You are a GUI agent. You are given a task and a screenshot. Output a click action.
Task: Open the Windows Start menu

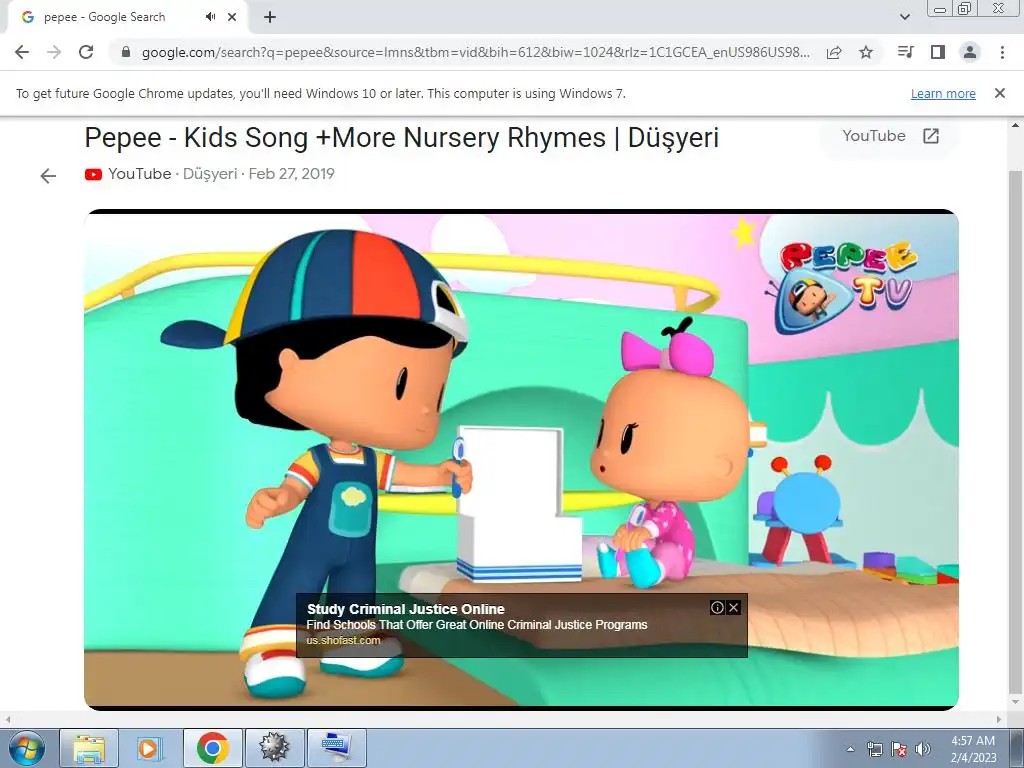point(26,748)
